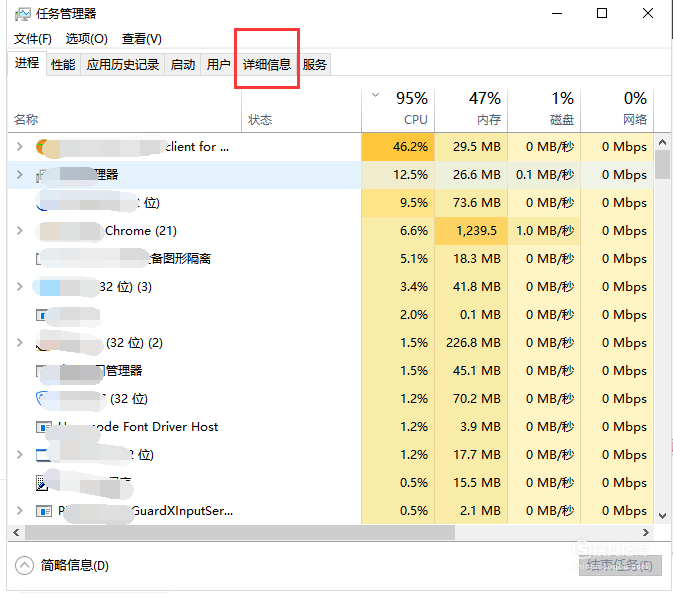Switch to the 进程 tab
This screenshot has height=596, width=673.
(x=27, y=64)
